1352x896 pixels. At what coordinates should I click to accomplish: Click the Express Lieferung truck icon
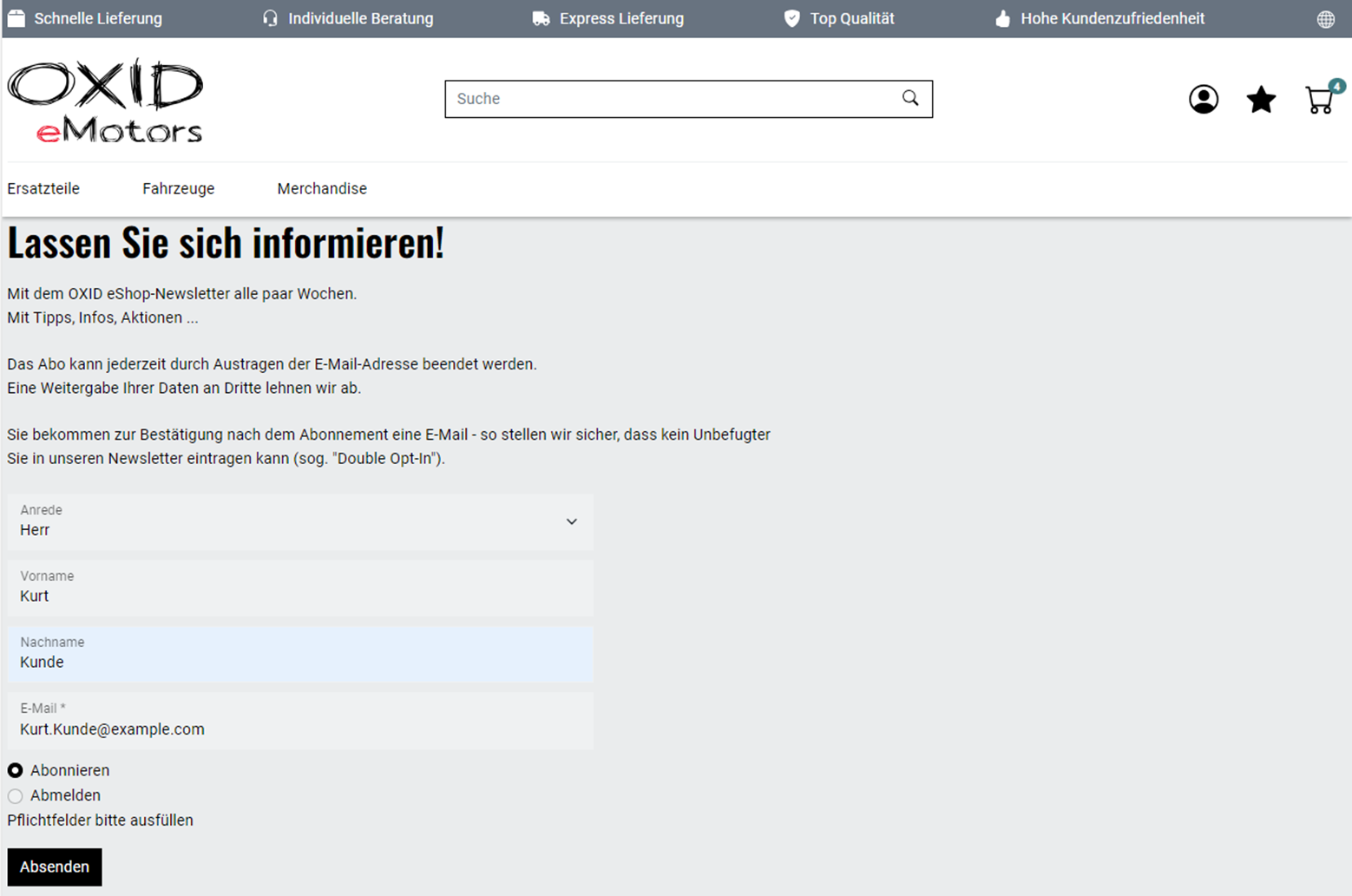541,18
